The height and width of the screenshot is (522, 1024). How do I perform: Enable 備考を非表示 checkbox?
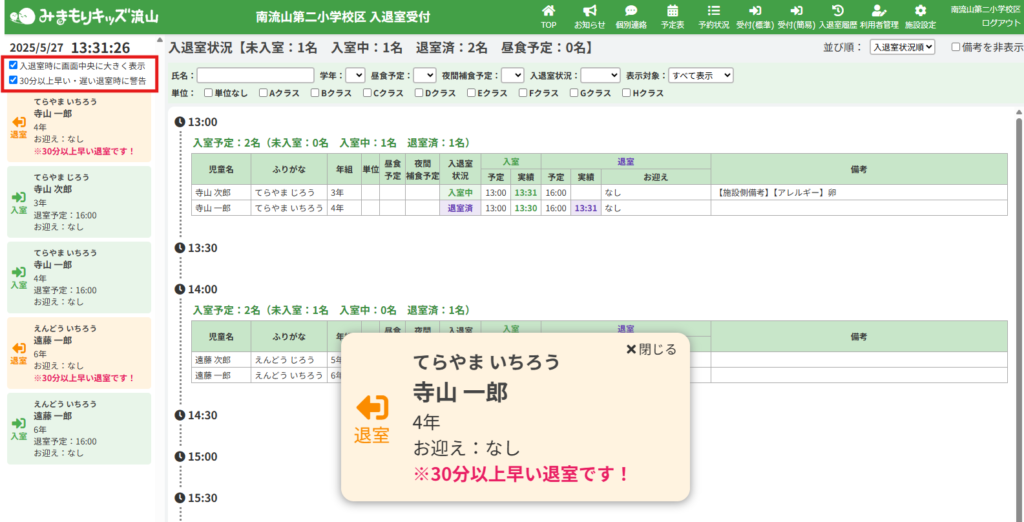tap(956, 47)
